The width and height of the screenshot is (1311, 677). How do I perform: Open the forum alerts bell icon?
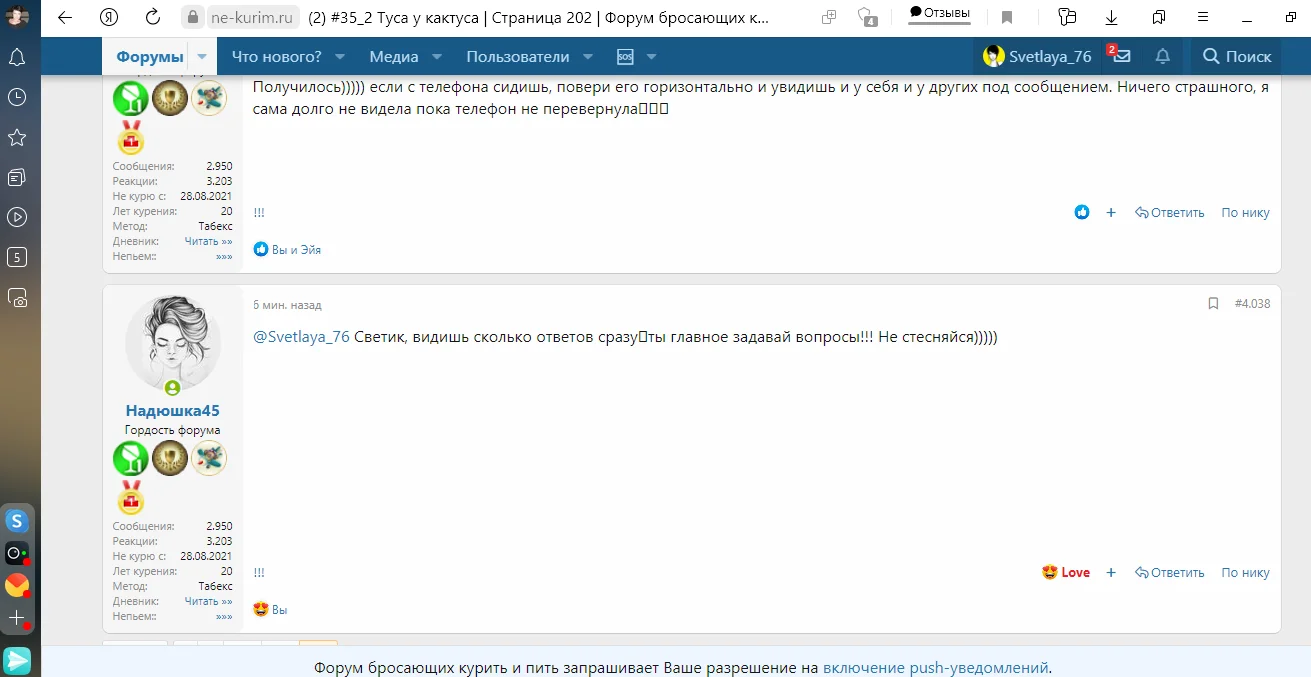pos(1162,57)
